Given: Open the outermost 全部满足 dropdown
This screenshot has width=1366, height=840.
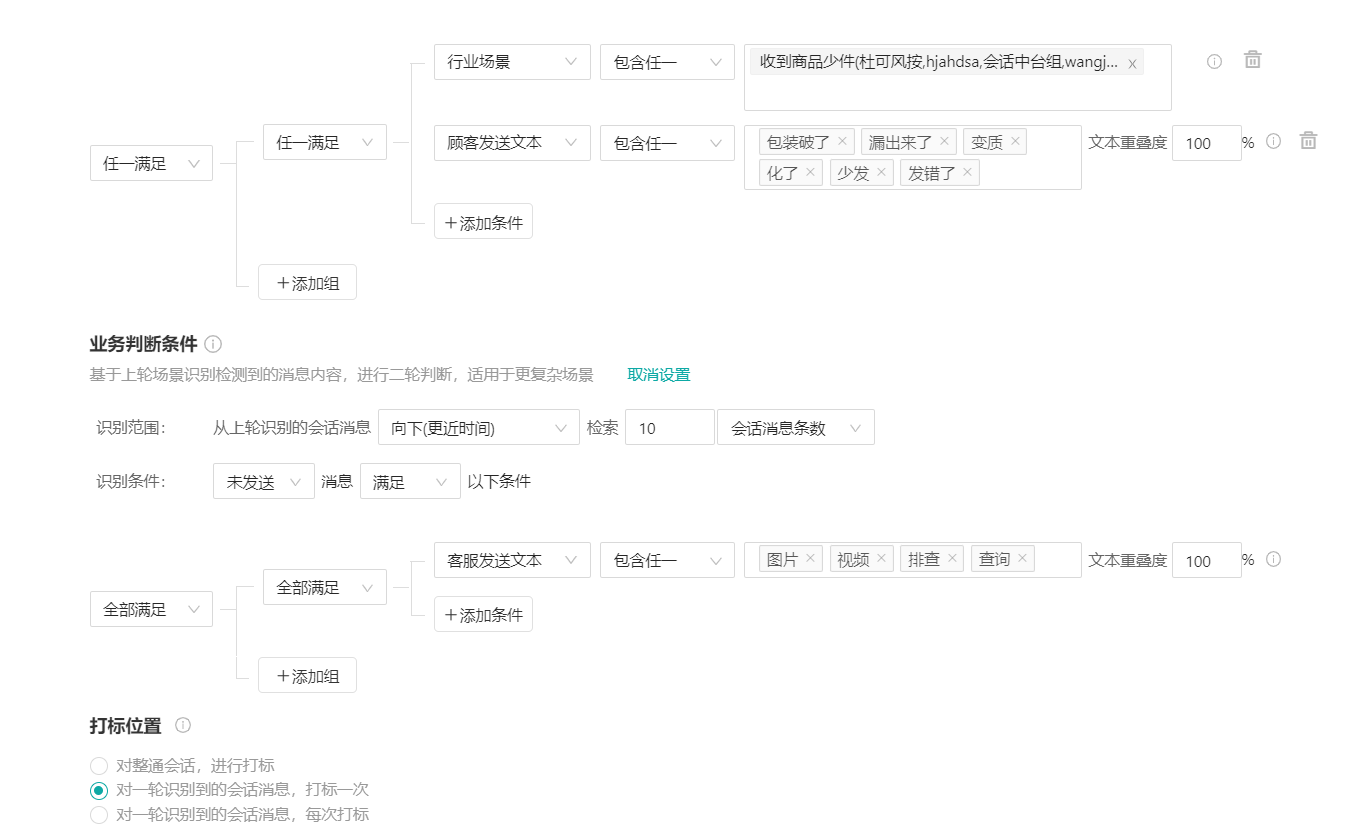Looking at the screenshot, I should (x=151, y=609).
